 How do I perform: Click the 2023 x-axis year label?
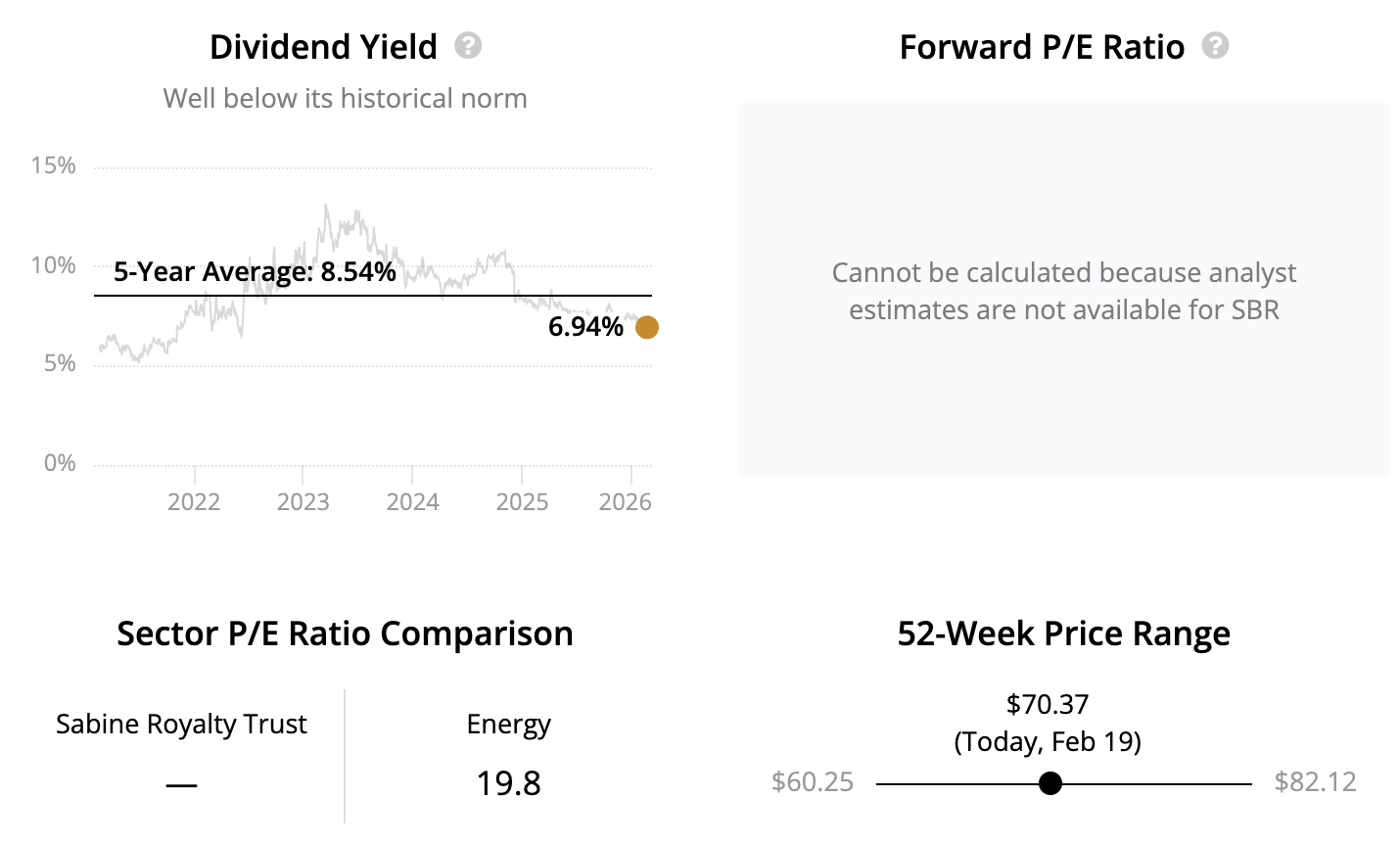(303, 502)
